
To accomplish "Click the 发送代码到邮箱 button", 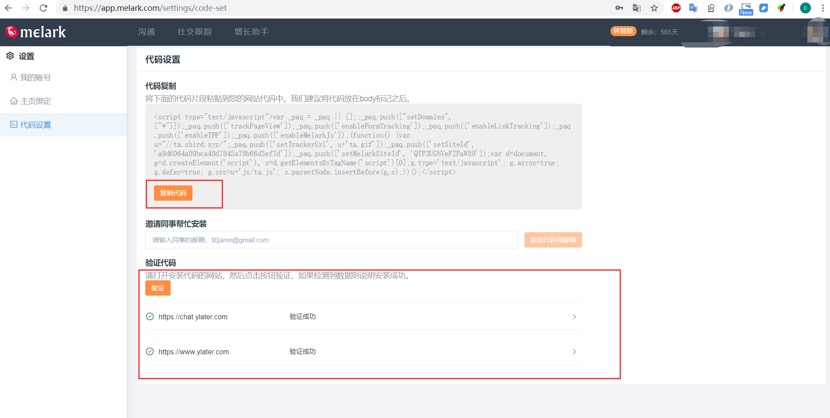I will (x=553, y=240).
